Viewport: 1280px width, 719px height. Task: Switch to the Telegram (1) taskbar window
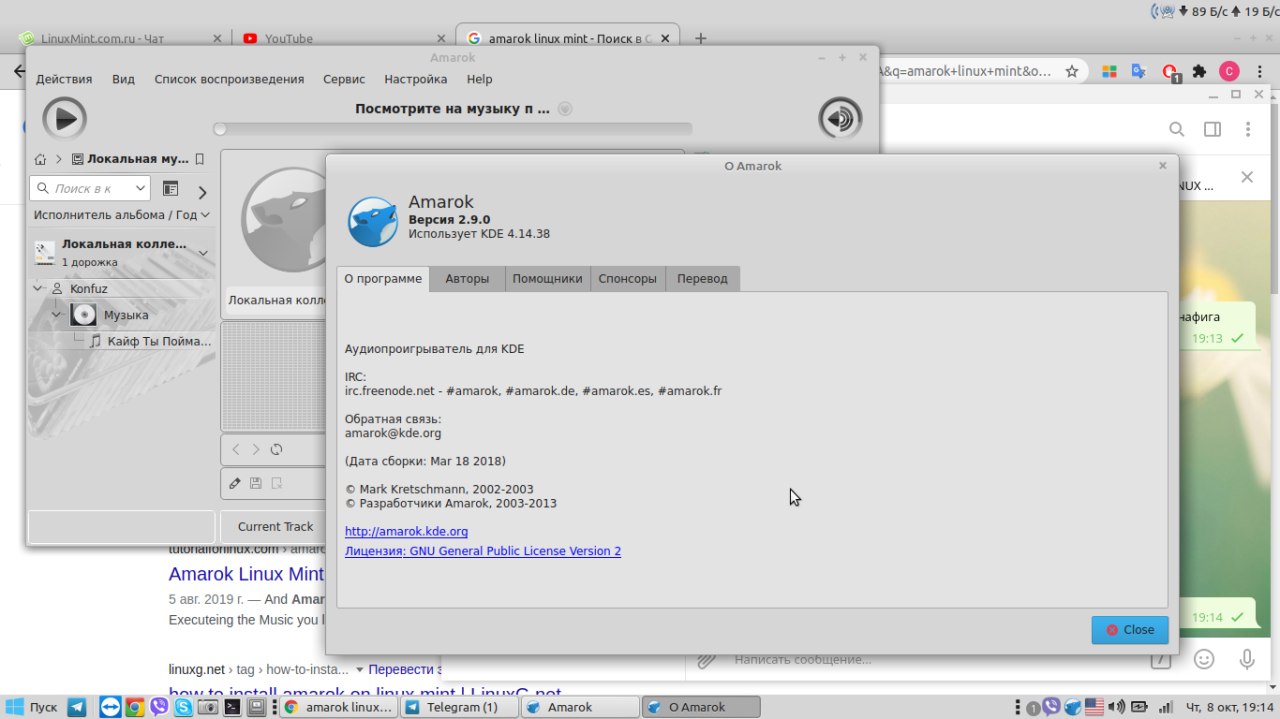[x=459, y=707]
